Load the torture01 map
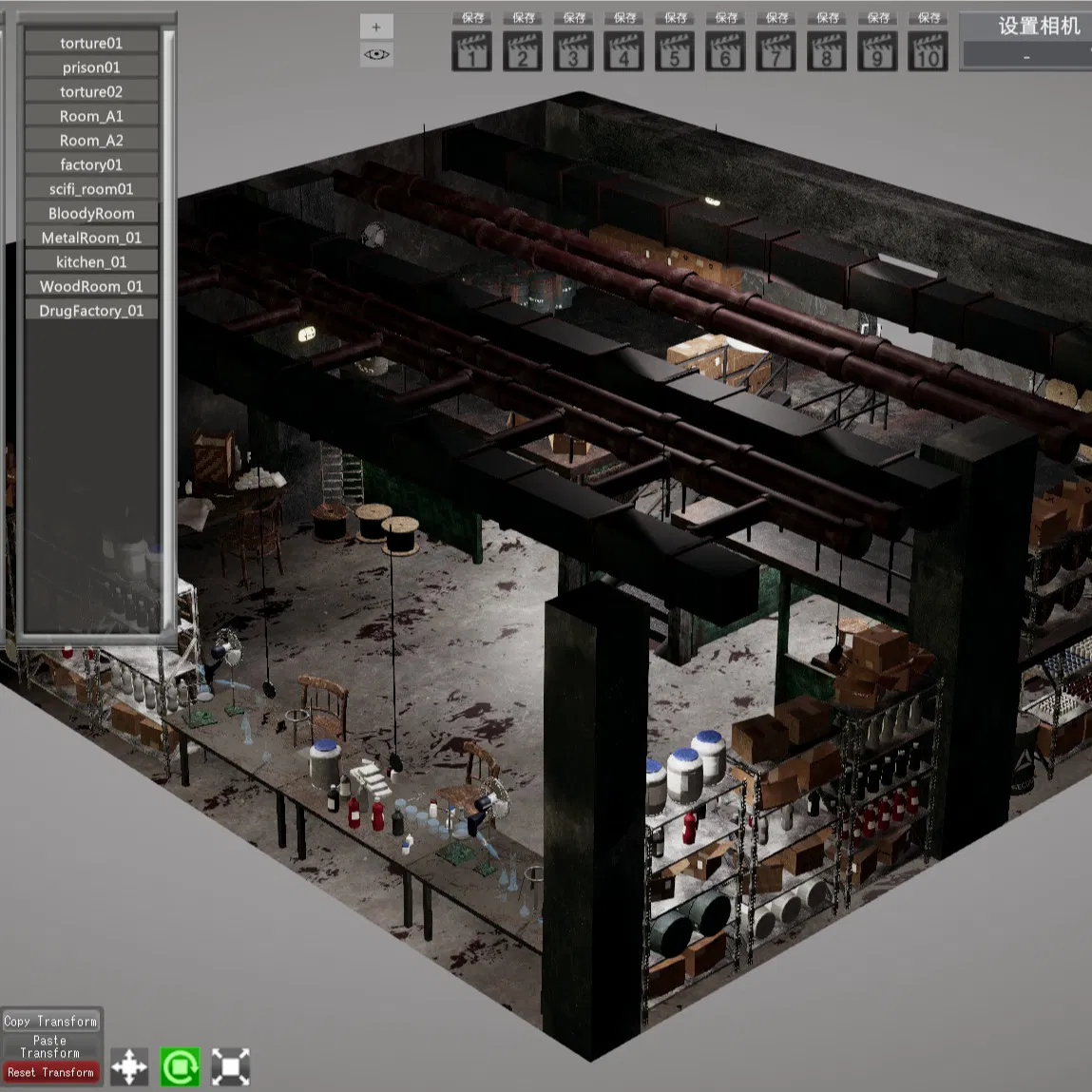1092x1092 pixels. (x=91, y=43)
